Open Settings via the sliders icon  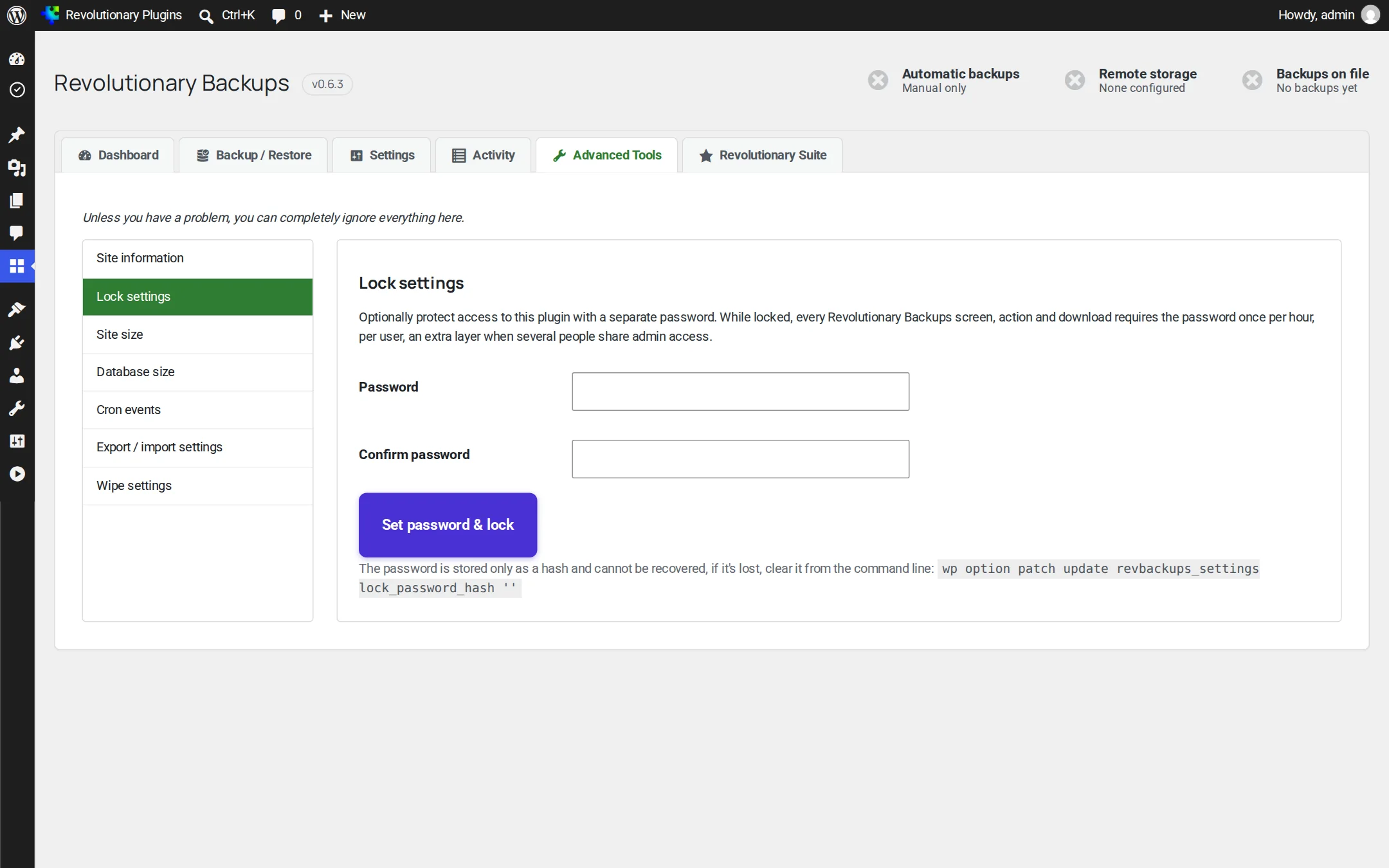coord(17,441)
